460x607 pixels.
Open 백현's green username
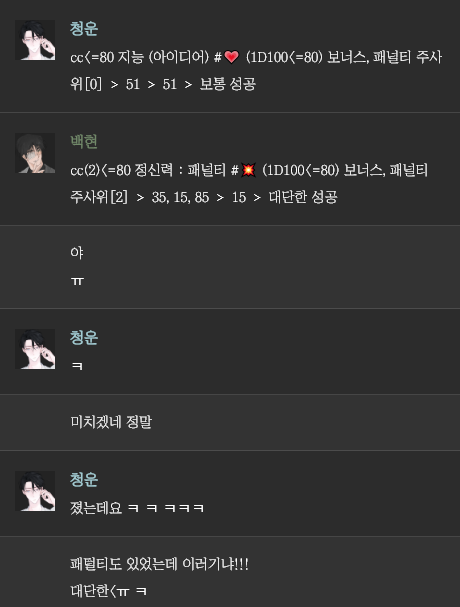[84, 142]
